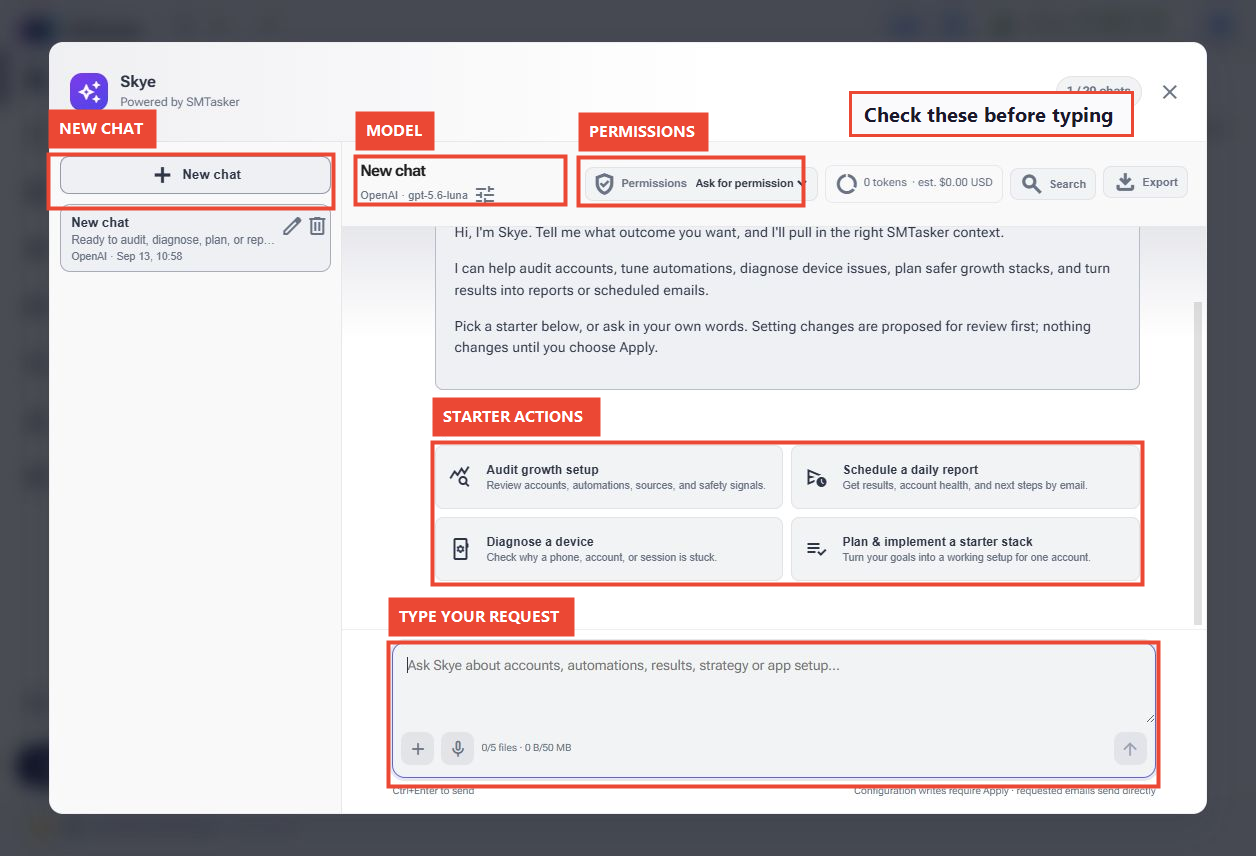Click the Diagnose device phone icon
1256x856 pixels.
460,549
